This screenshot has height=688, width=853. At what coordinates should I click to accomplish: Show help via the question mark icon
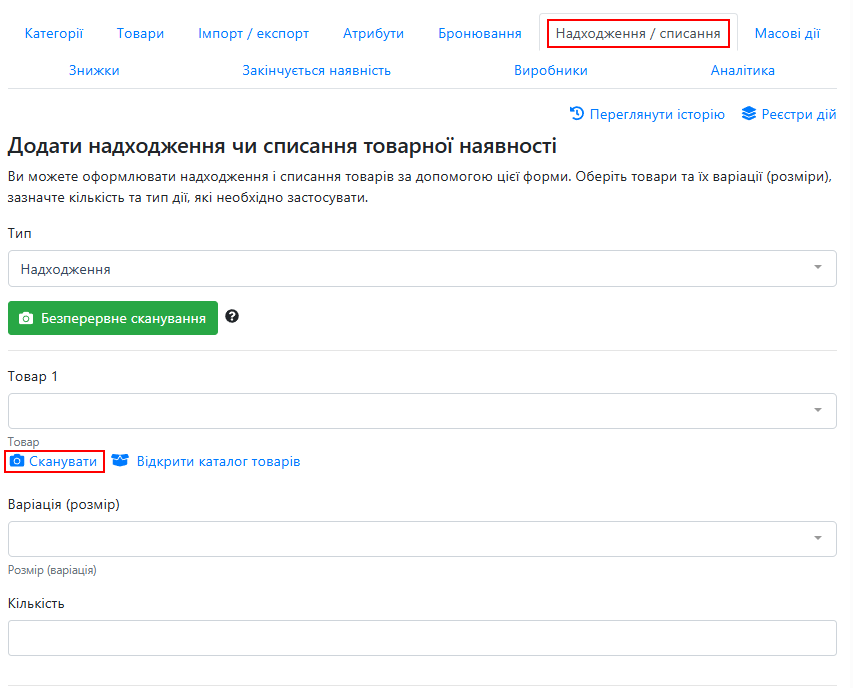[x=232, y=317]
